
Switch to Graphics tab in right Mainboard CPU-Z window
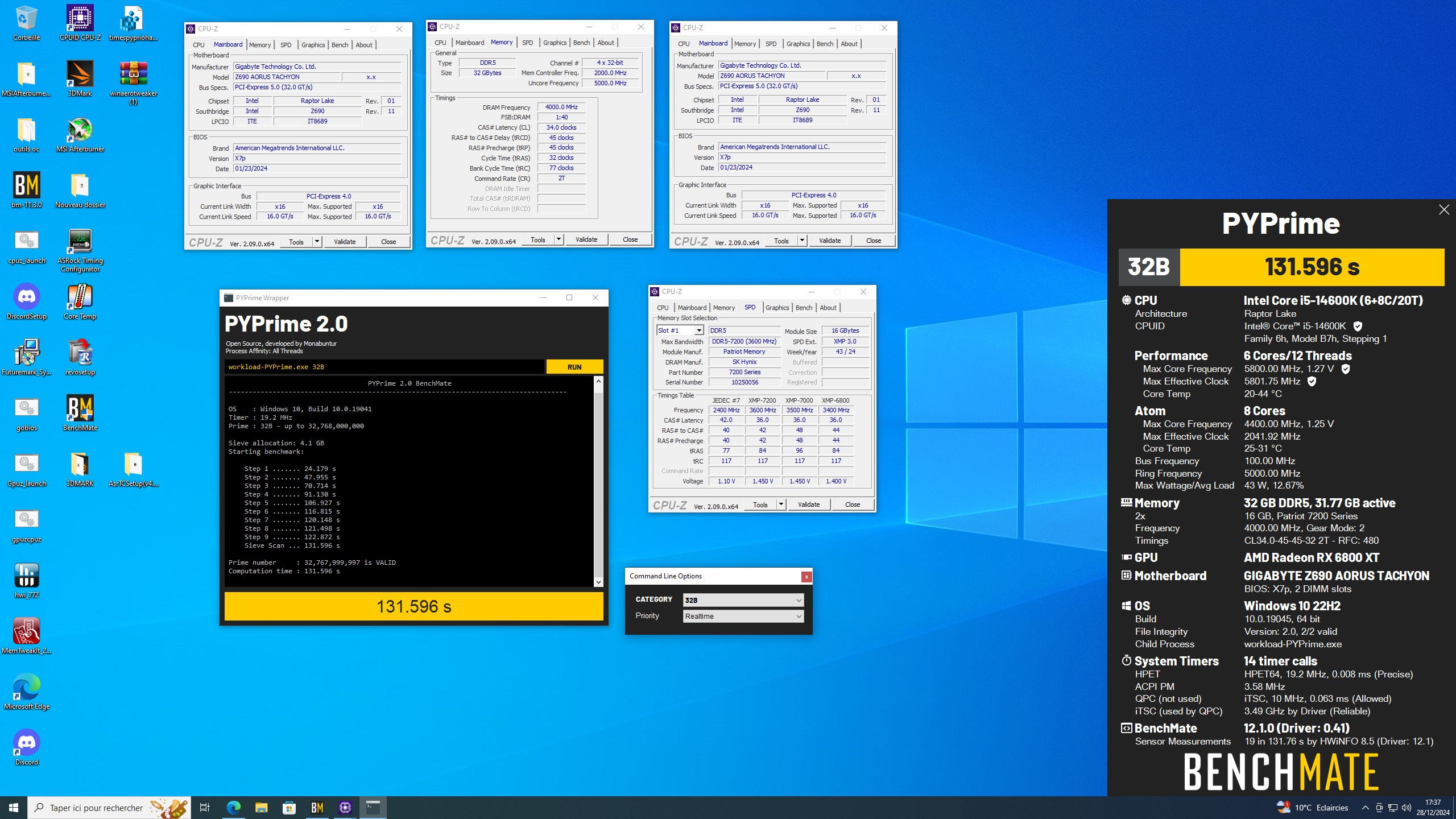coord(798,44)
